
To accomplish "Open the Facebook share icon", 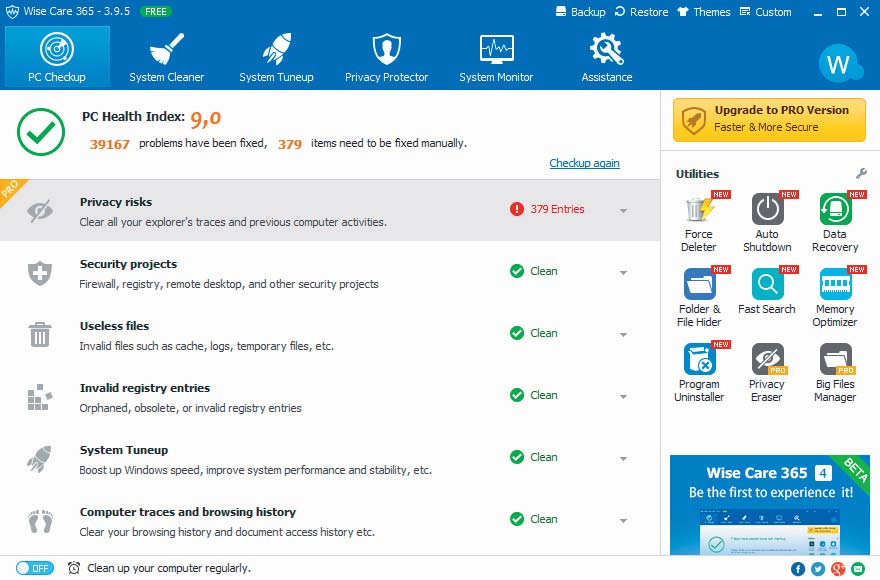I will (798, 569).
